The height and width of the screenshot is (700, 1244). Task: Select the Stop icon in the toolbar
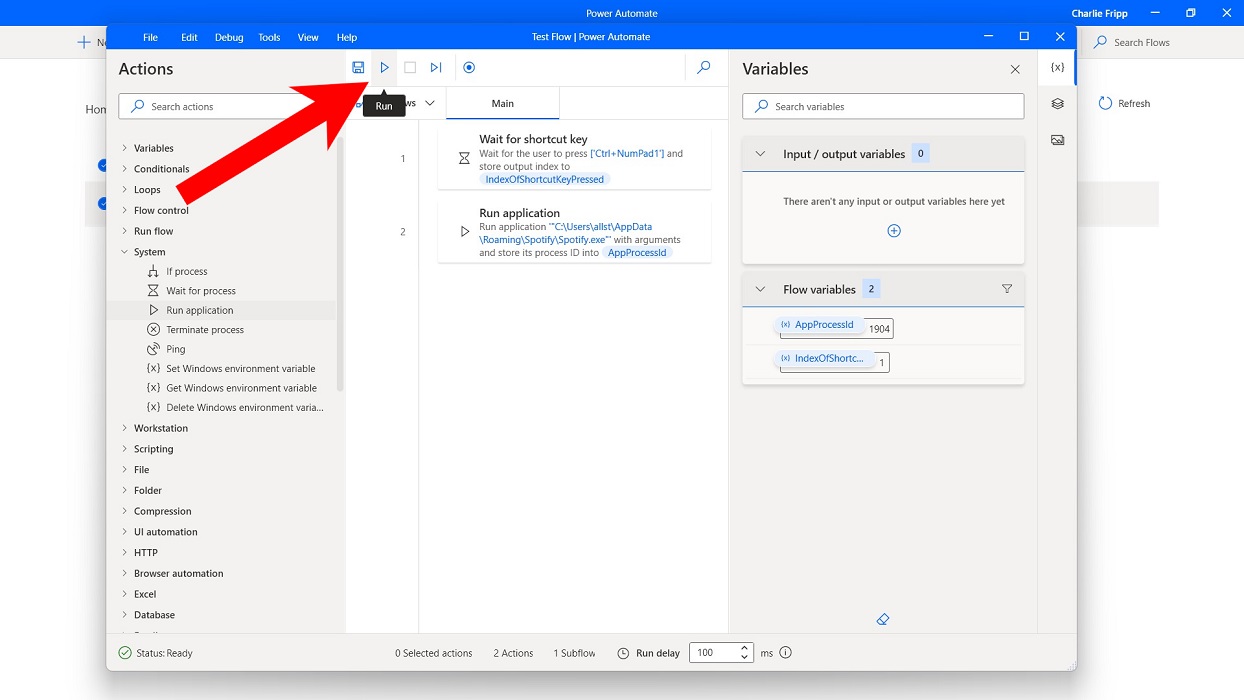point(410,67)
